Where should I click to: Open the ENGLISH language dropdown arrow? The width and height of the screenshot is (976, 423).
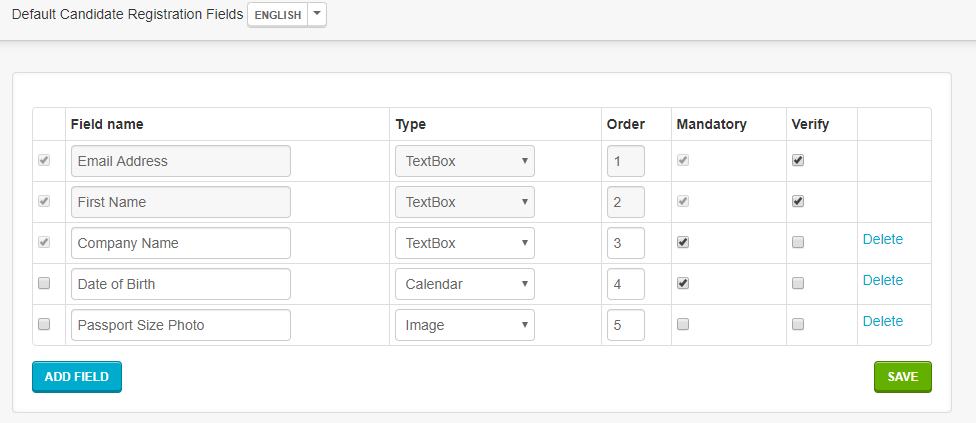(317, 14)
